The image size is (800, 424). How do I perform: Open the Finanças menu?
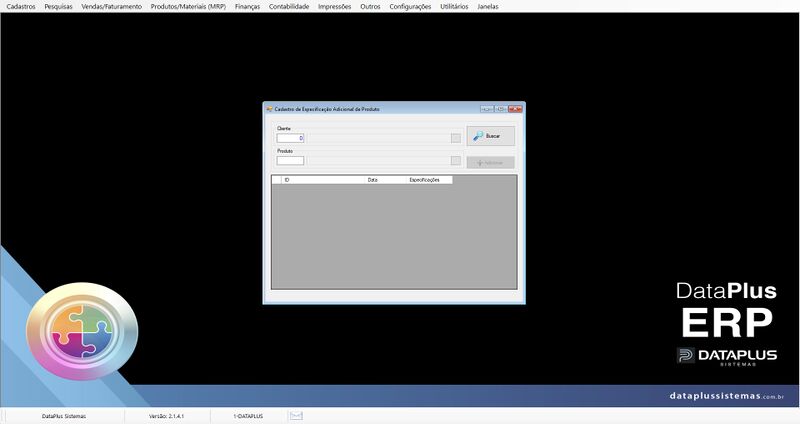(x=247, y=7)
